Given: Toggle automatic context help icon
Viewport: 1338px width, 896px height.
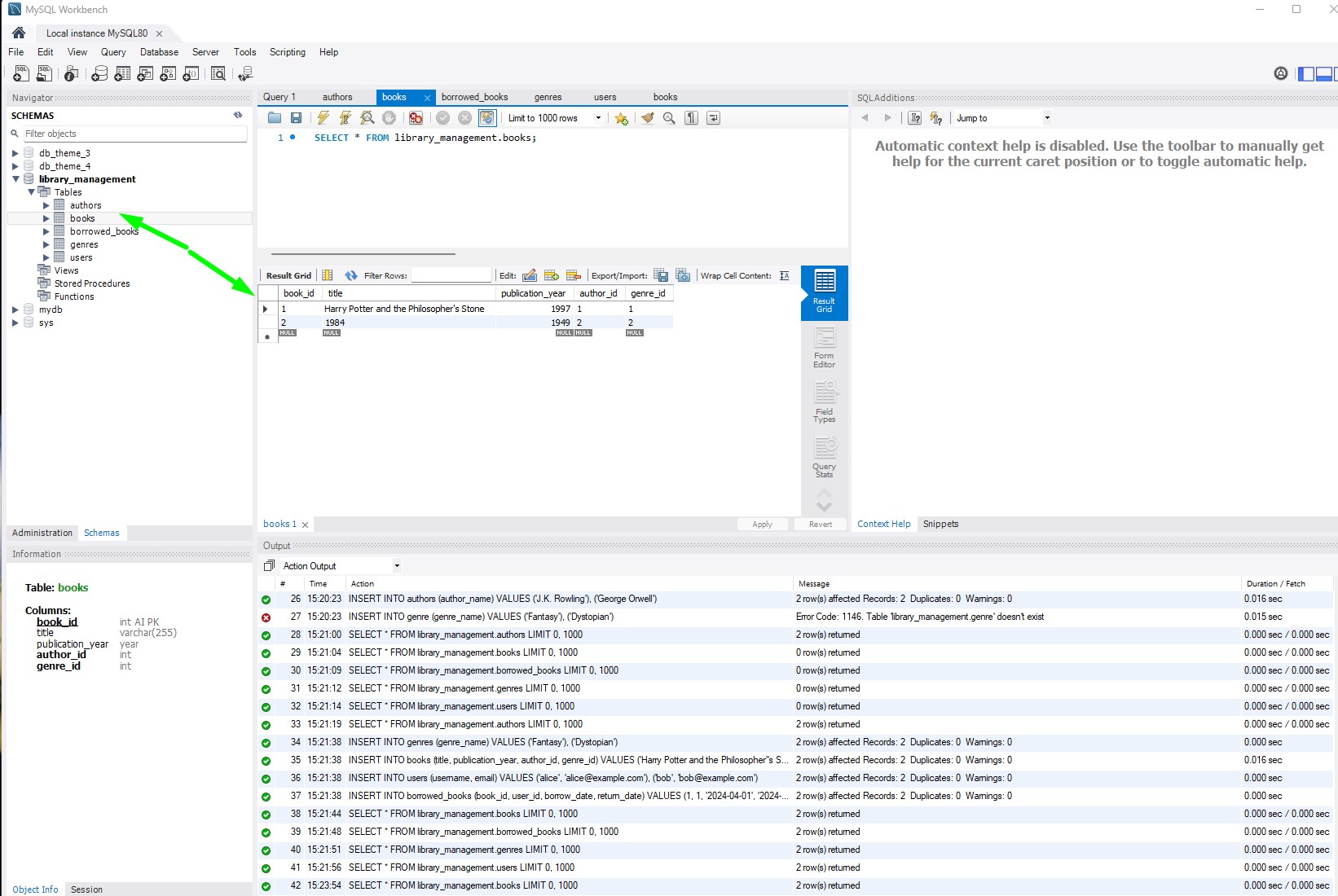Looking at the screenshot, I should click(x=936, y=118).
